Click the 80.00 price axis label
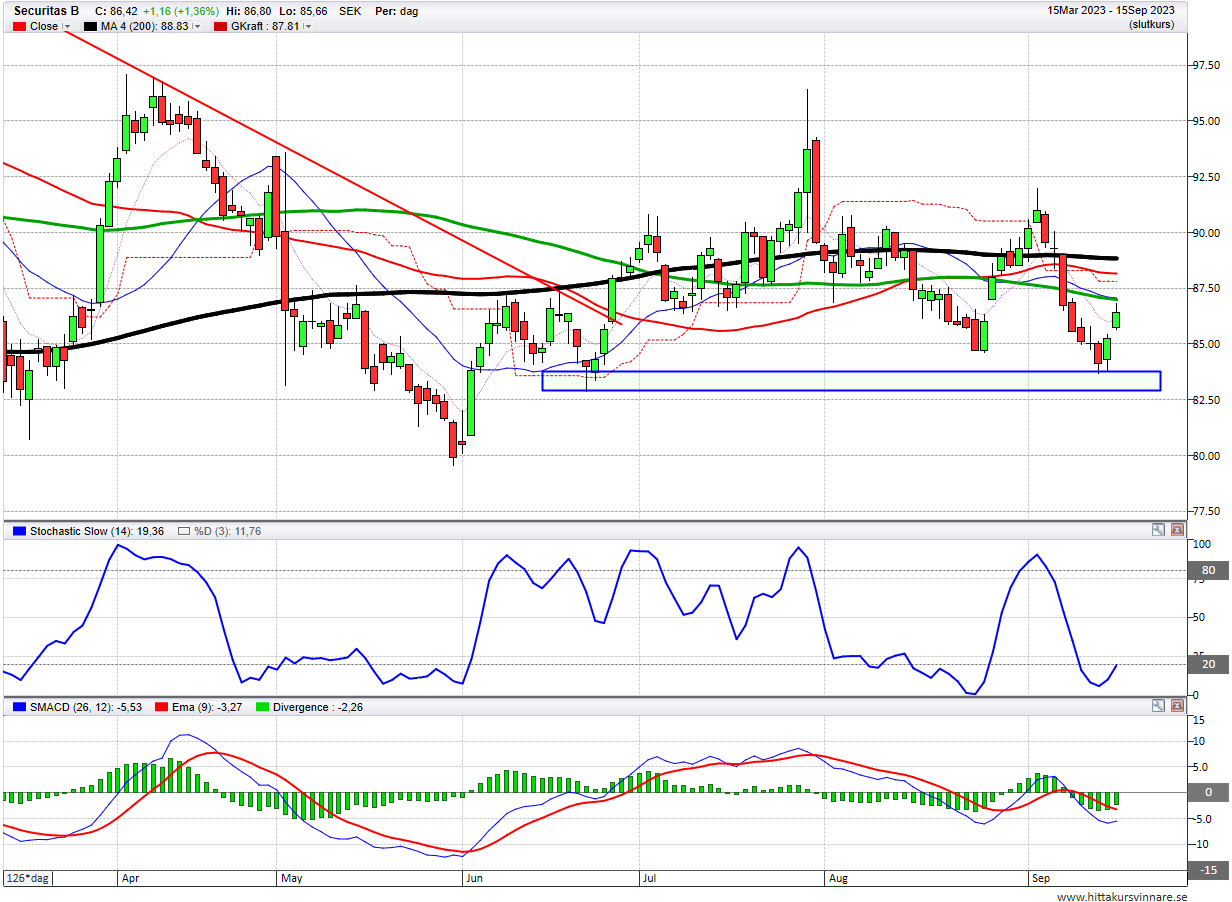 click(x=1208, y=456)
